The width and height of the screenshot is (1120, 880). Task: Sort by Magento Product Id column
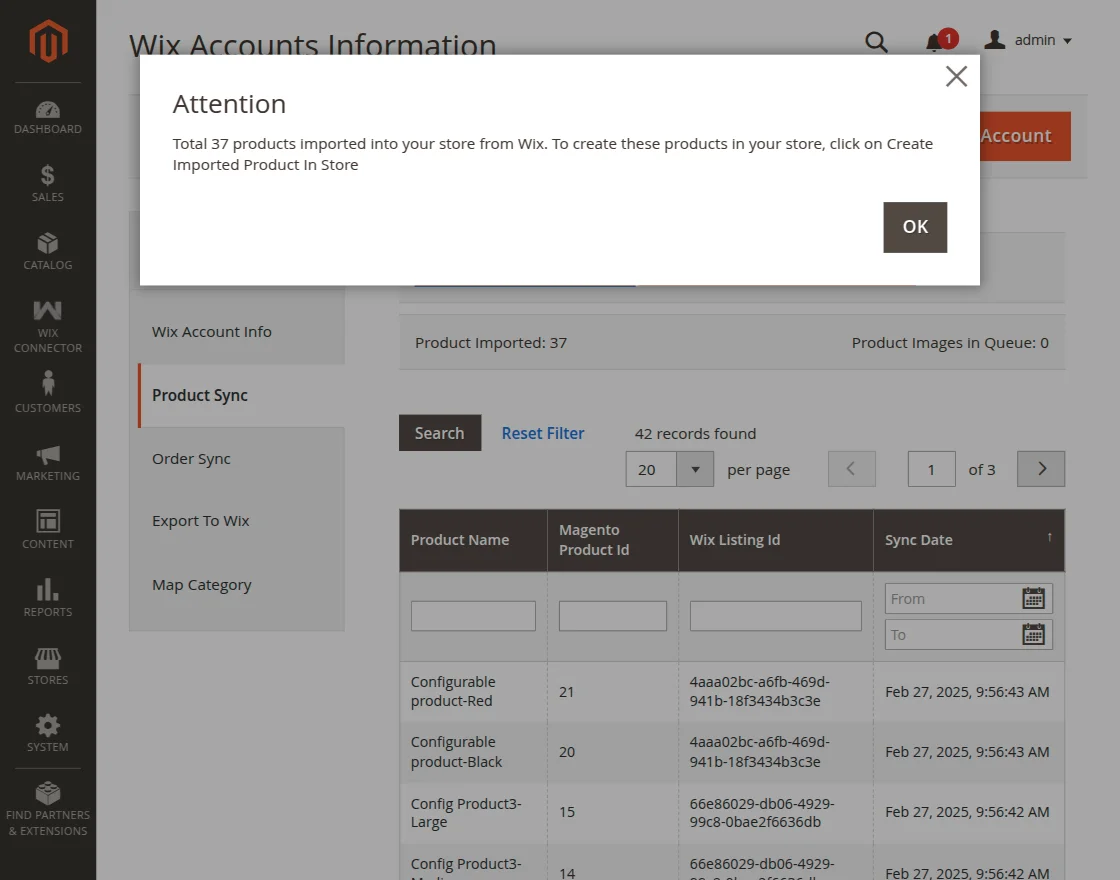pyautogui.click(x=613, y=540)
